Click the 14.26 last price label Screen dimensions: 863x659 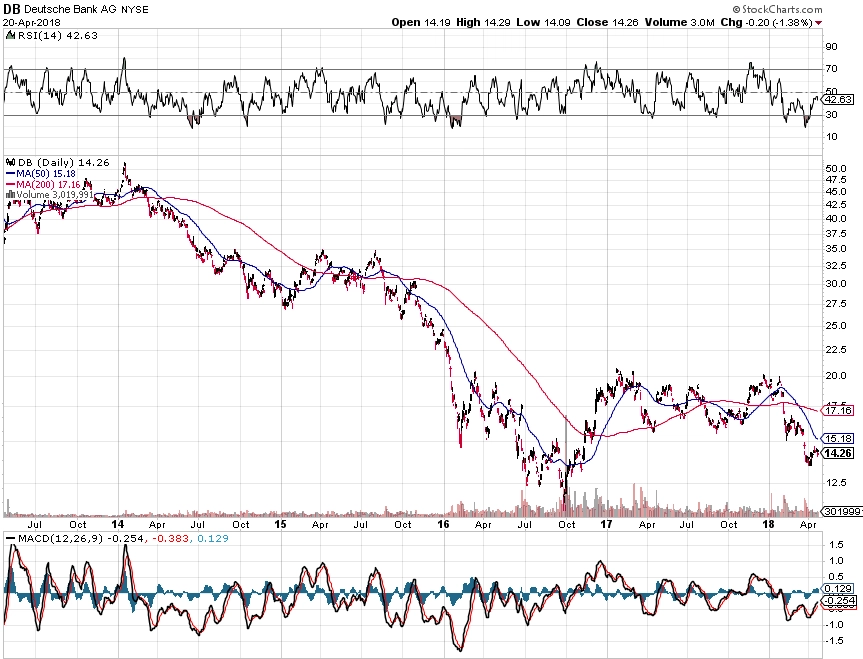pyautogui.click(x=839, y=453)
